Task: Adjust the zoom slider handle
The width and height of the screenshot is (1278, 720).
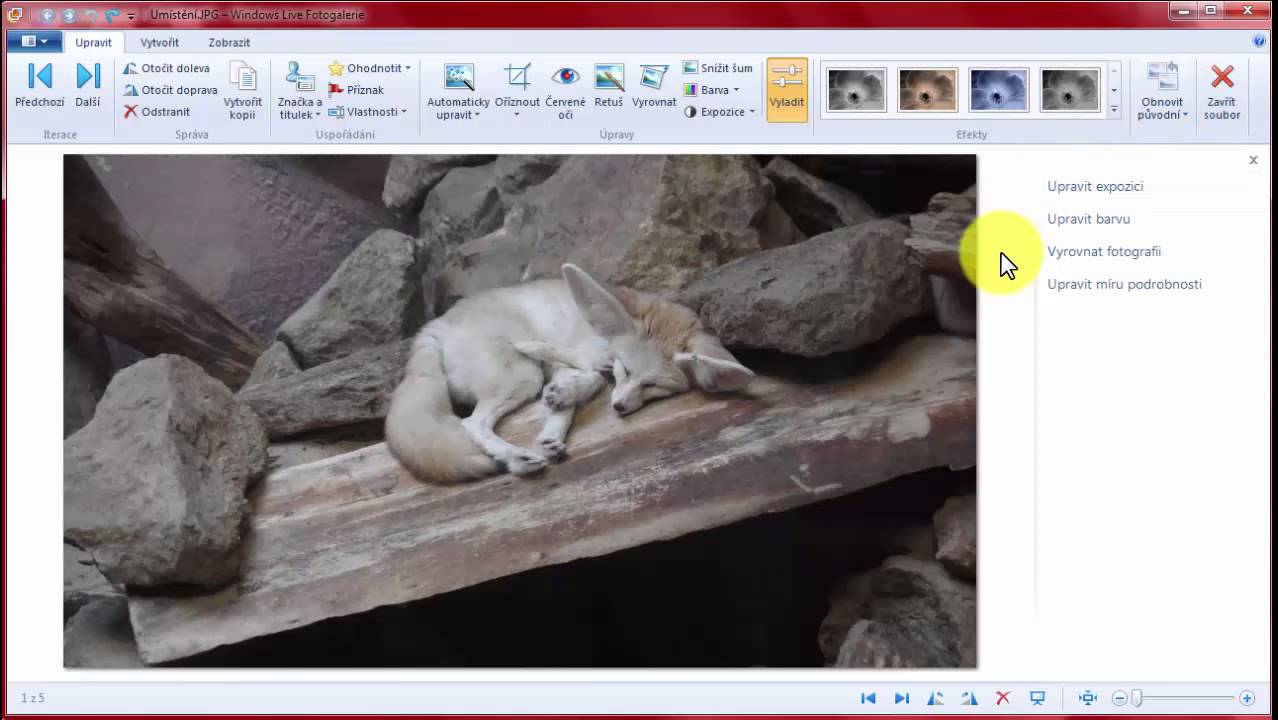Action: 1136,698
